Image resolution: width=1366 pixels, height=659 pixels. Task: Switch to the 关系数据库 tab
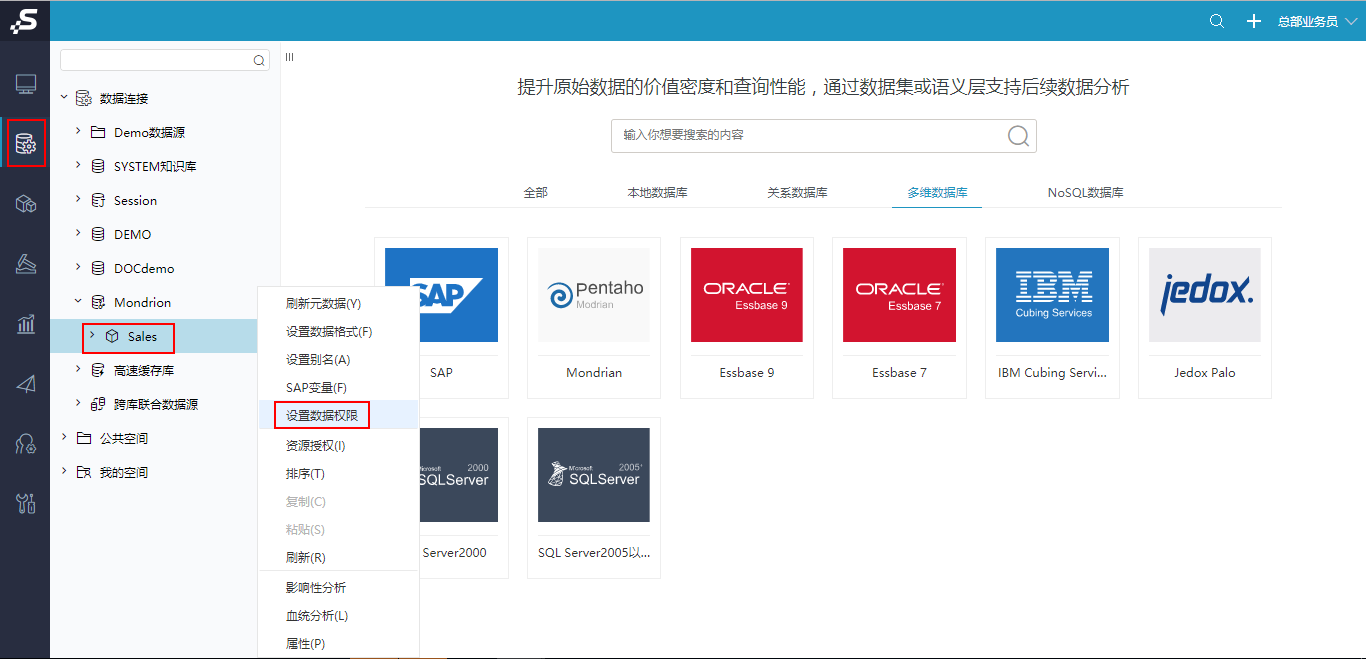797,192
